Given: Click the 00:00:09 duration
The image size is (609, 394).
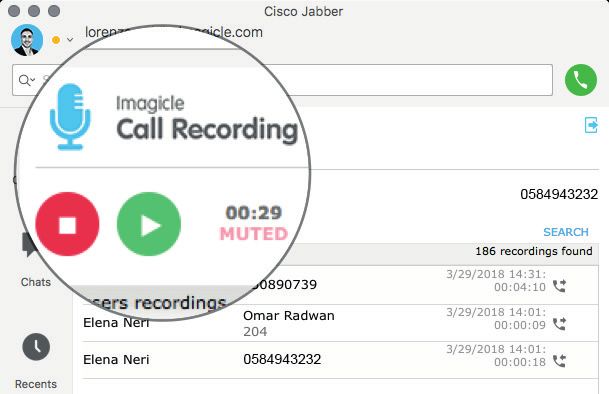Looking at the screenshot, I should pyautogui.click(x=520, y=325).
